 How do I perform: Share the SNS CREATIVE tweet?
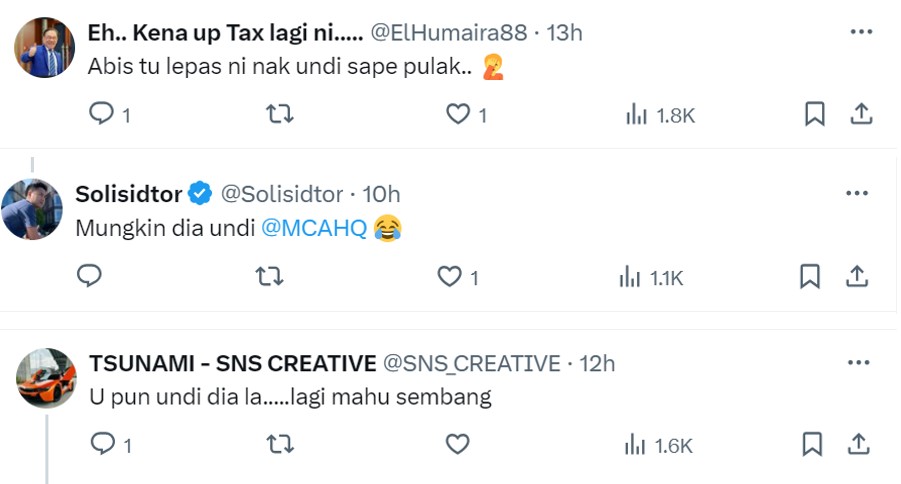click(x=858, y=444)
